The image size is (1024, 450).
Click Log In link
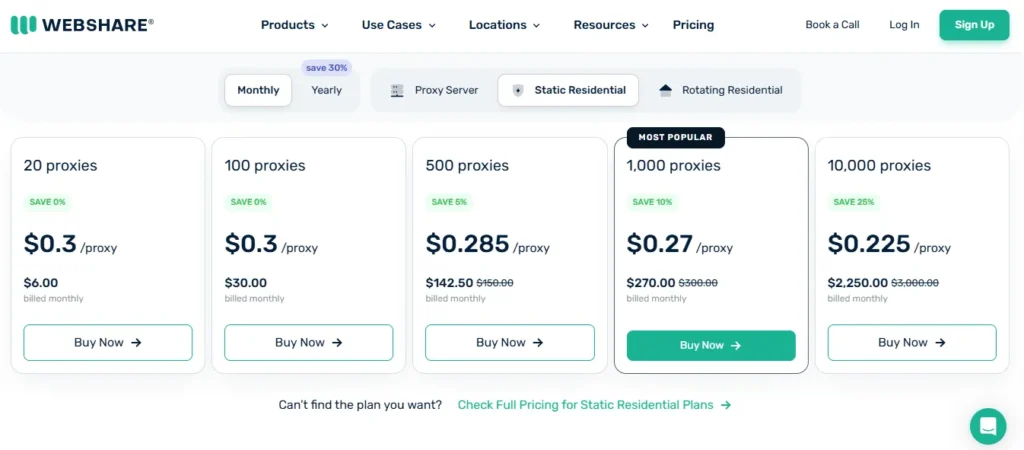tap(904, 25)
